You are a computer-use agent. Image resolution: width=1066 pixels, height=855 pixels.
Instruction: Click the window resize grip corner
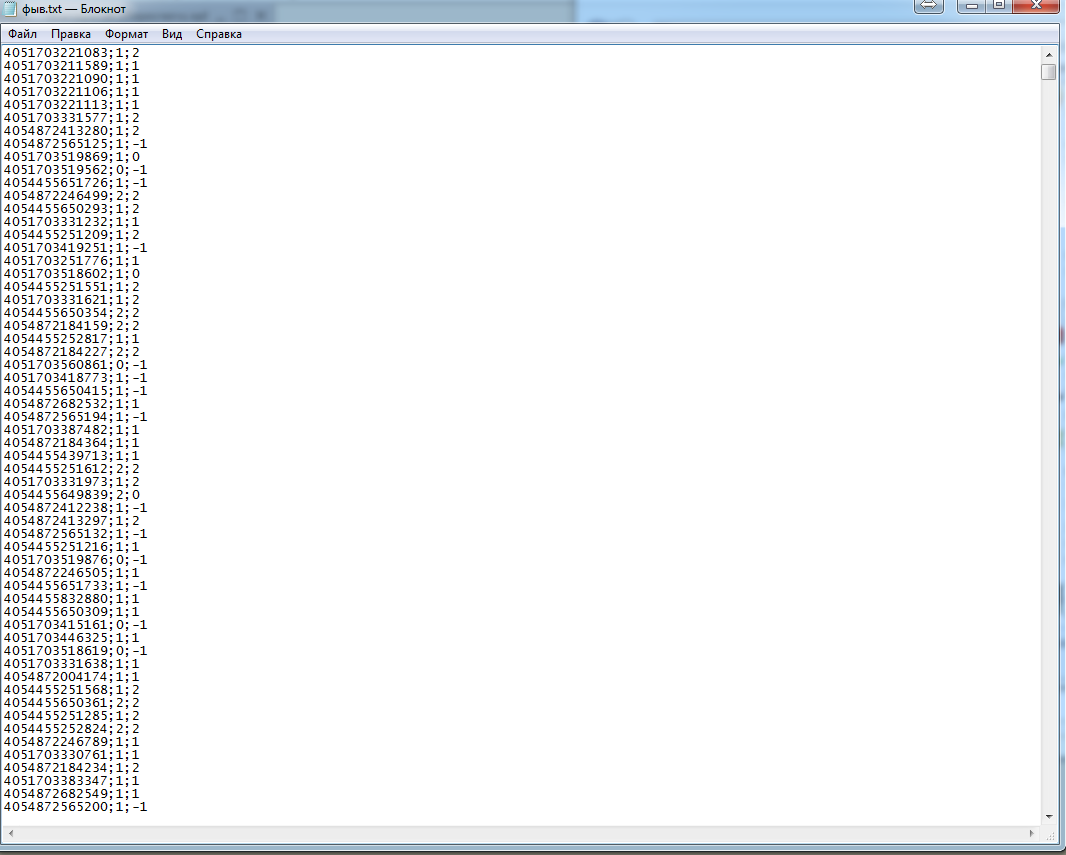[1050, 835]
